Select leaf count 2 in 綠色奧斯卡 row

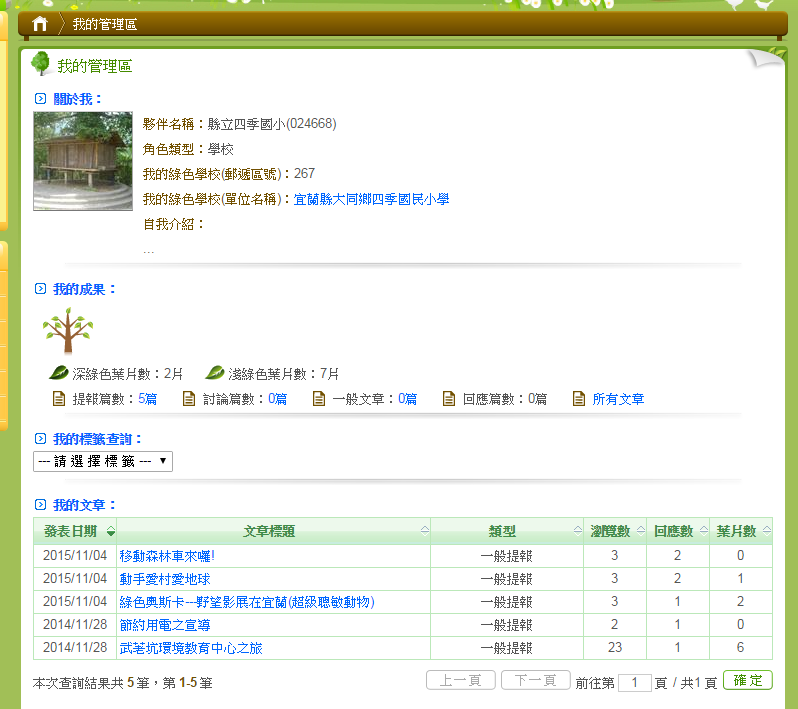tap(740, 602)
